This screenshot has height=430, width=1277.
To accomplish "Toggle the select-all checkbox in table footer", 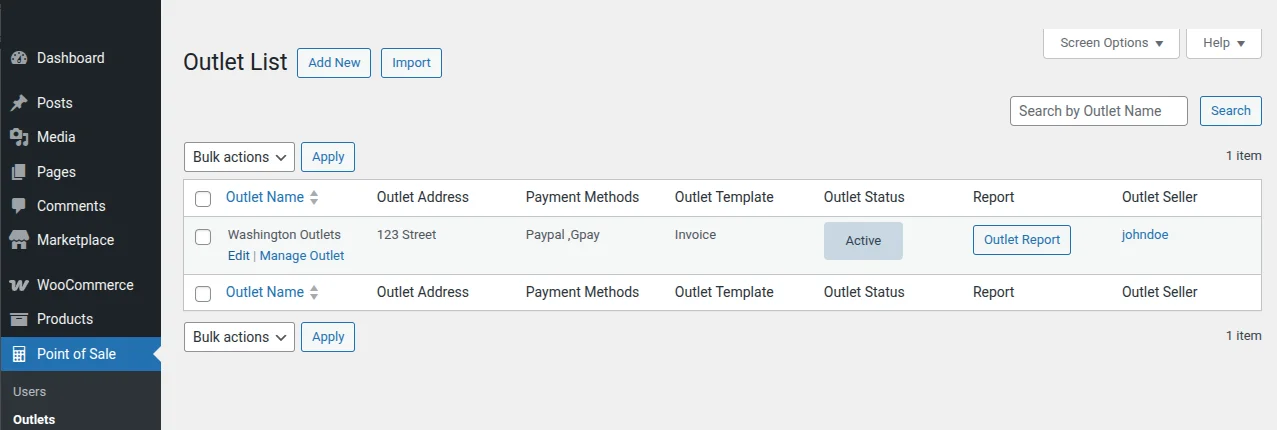I will 203,293.
